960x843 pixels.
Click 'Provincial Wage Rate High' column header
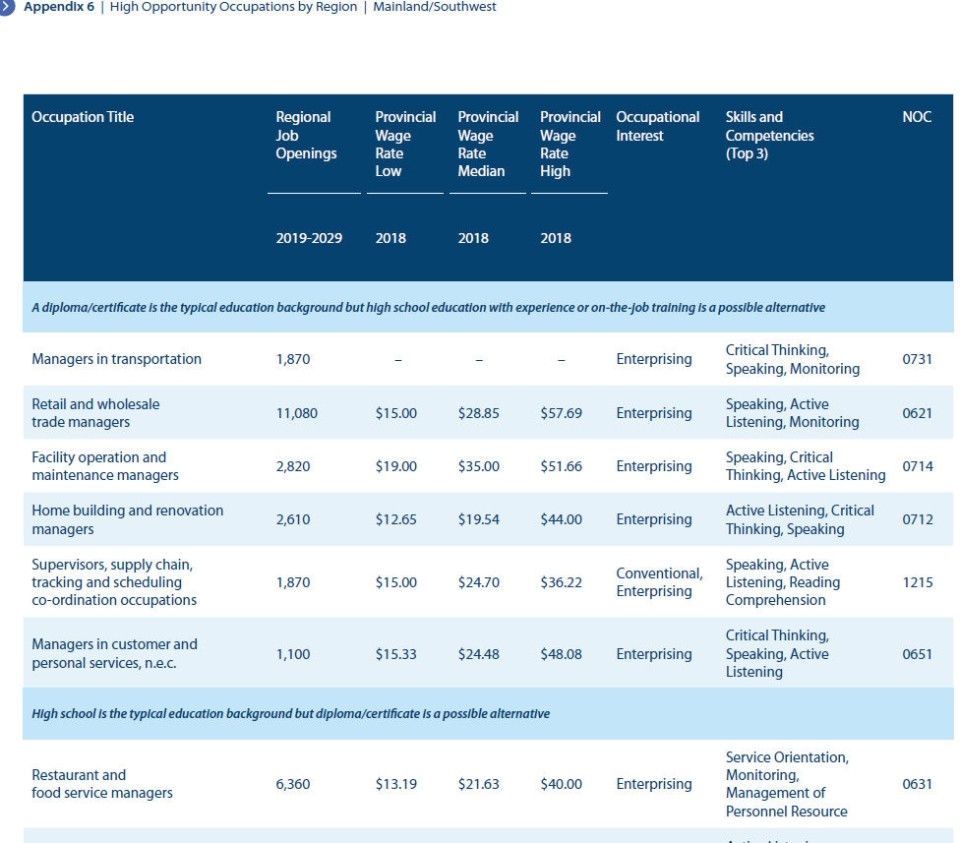tap(570, 144)
